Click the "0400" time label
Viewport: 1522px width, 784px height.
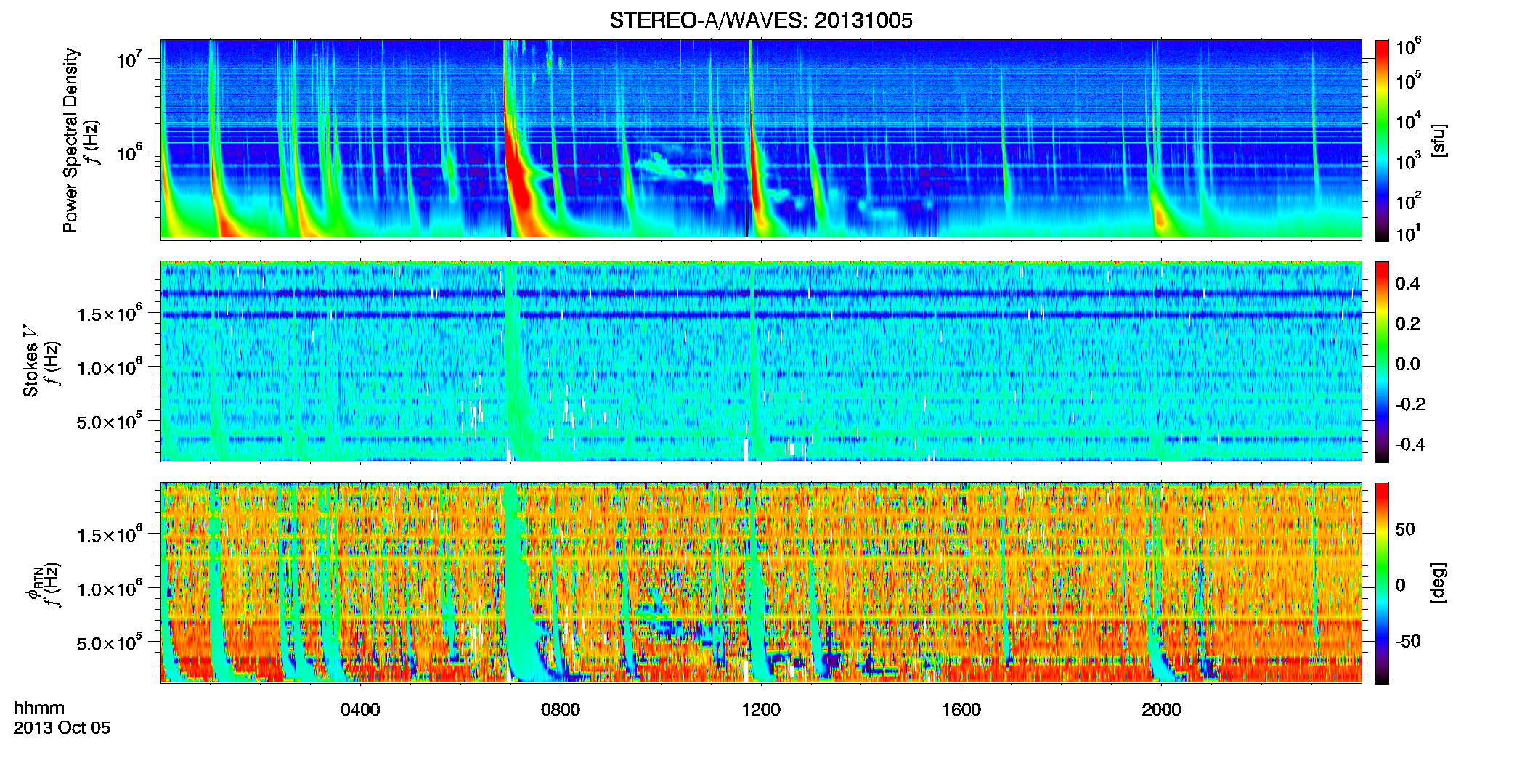[x=360, y=710]
